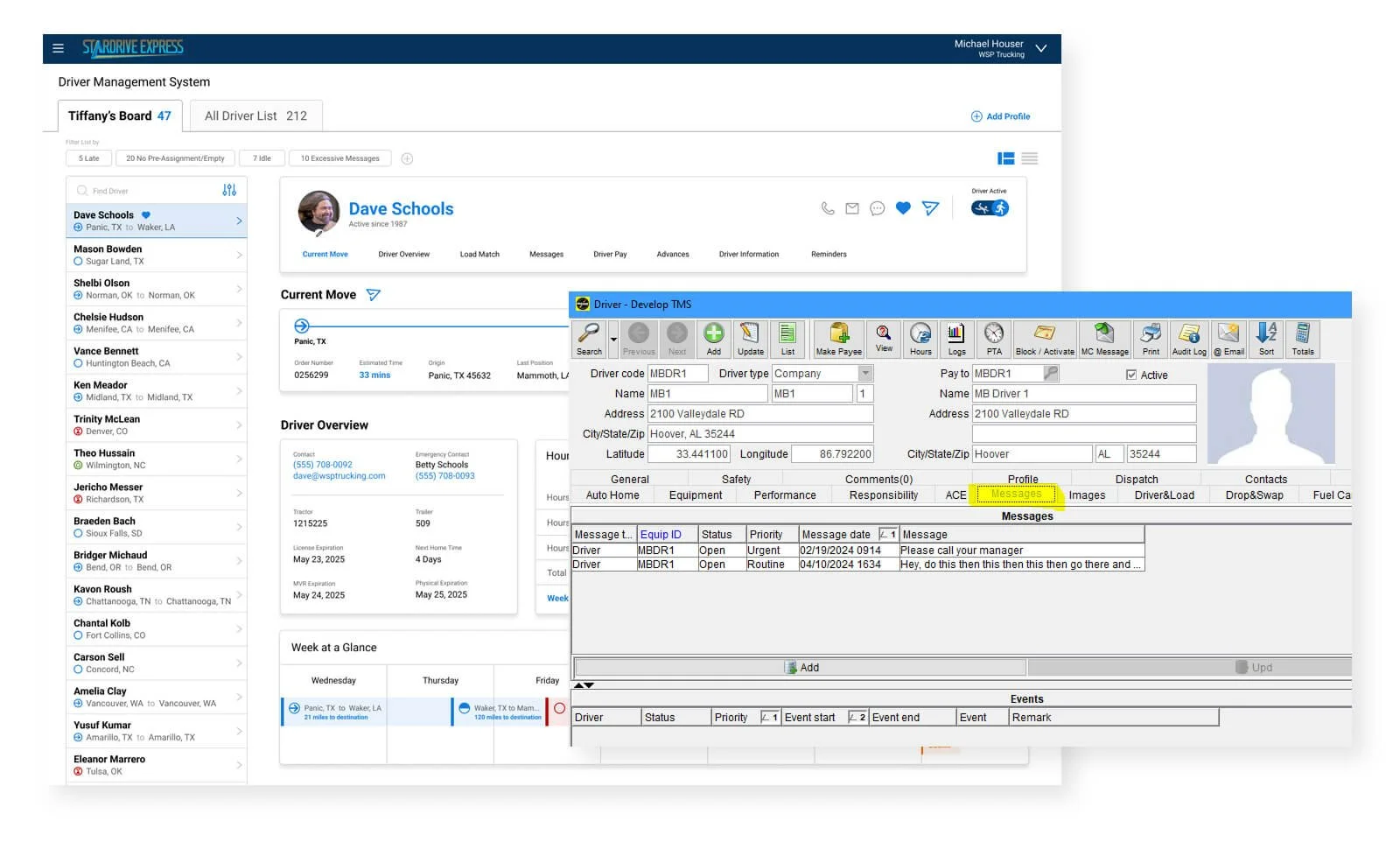Expand the Ken Meador driver row chevron
Viewport: 1400px width, 842px height.
[239, 390]
